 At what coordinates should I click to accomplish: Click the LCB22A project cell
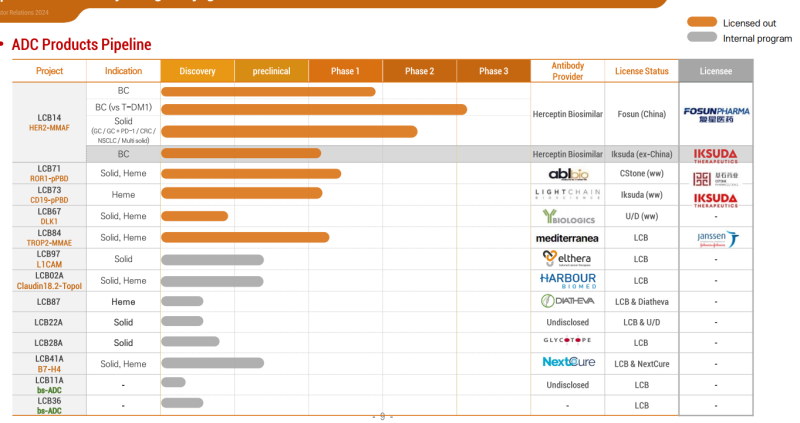49,322
